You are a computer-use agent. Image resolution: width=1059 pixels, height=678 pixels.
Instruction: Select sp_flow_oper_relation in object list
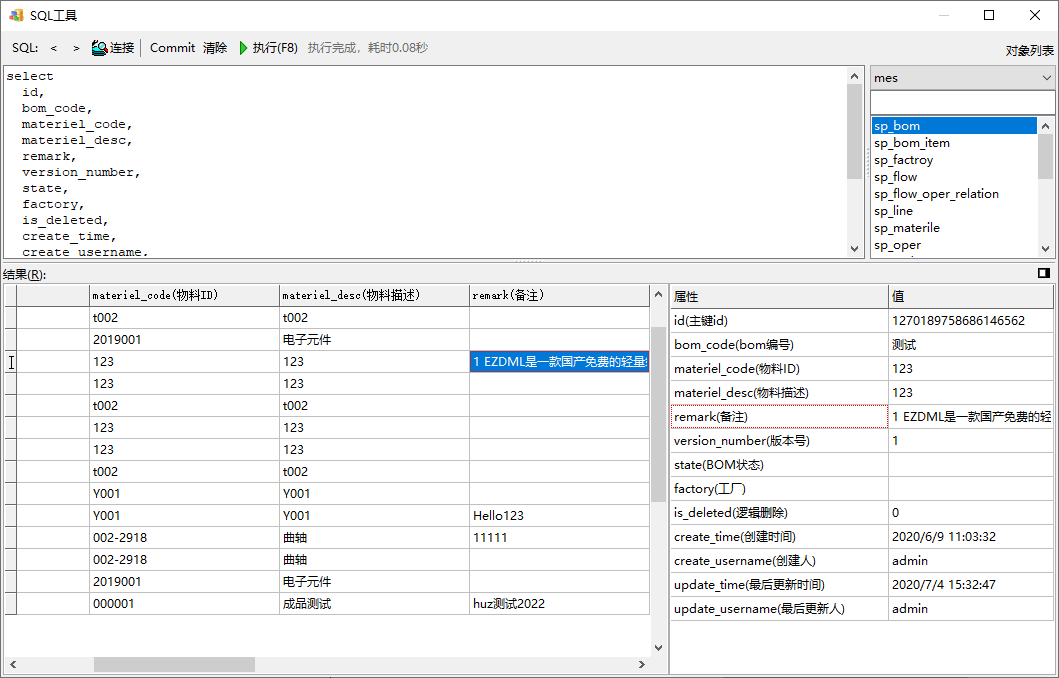[x=954, y=194]
